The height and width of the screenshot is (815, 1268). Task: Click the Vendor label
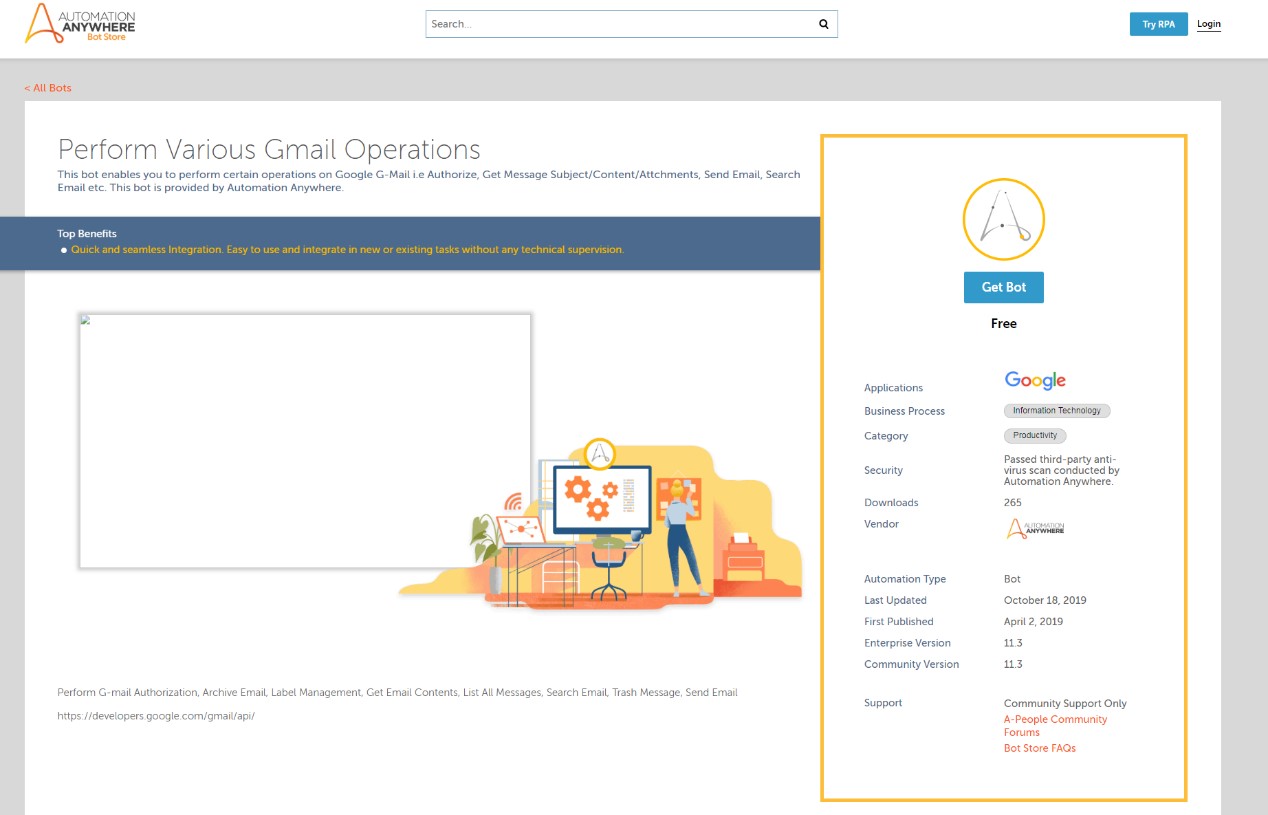tap(881, 524)
